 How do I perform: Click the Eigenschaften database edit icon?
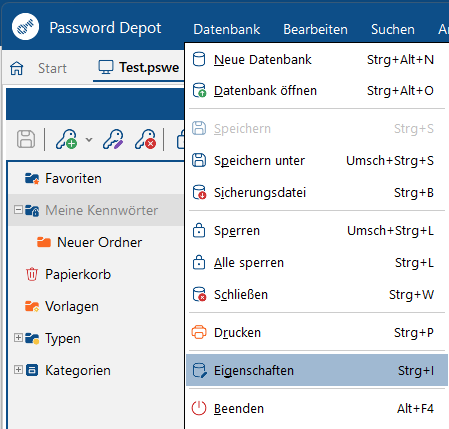point(200,370)
